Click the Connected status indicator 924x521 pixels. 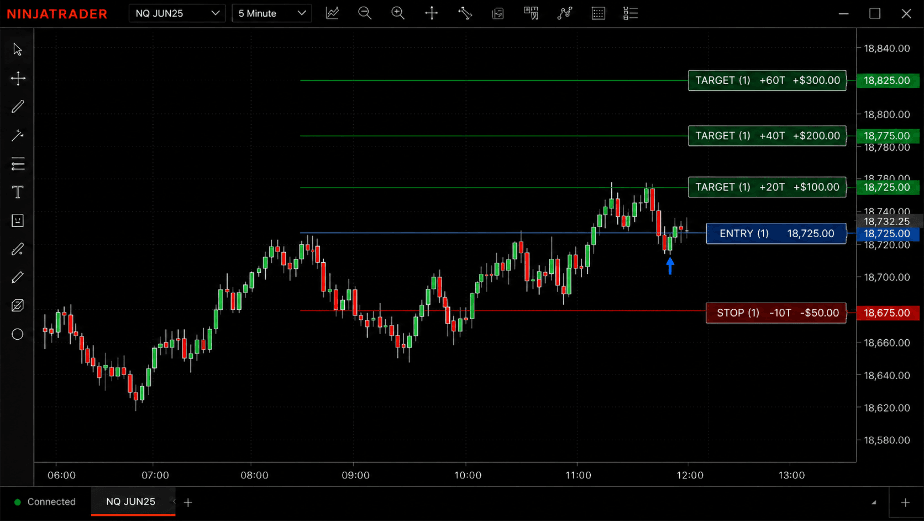pos(45,502)
